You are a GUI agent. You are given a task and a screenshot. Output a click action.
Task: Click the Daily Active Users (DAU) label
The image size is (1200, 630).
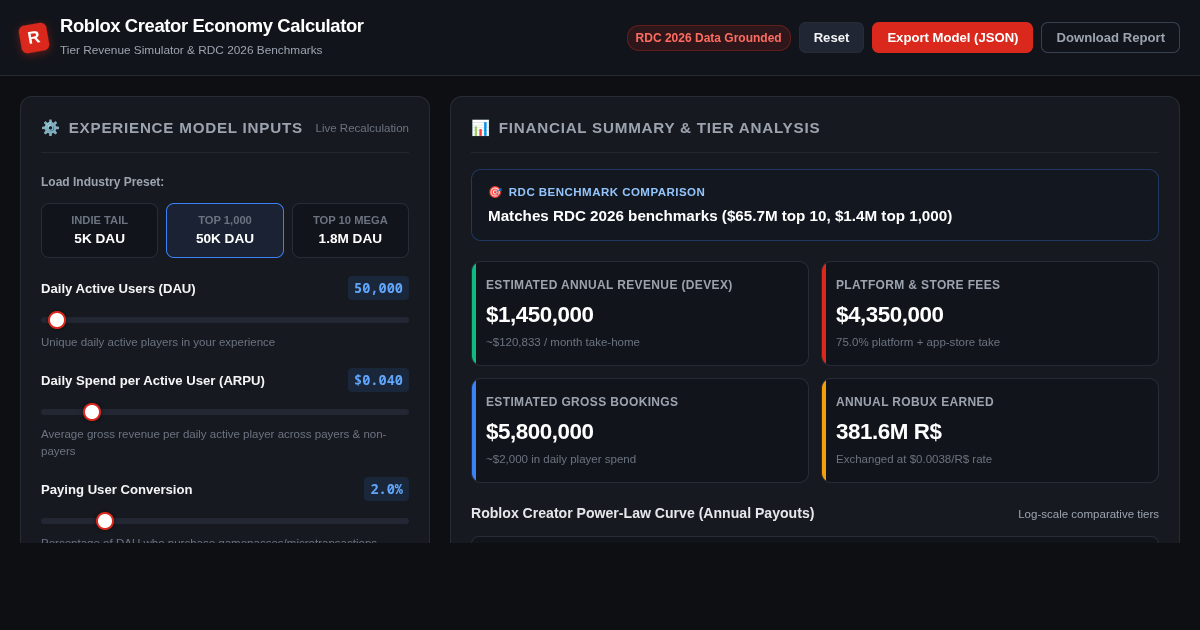[118, 288]
